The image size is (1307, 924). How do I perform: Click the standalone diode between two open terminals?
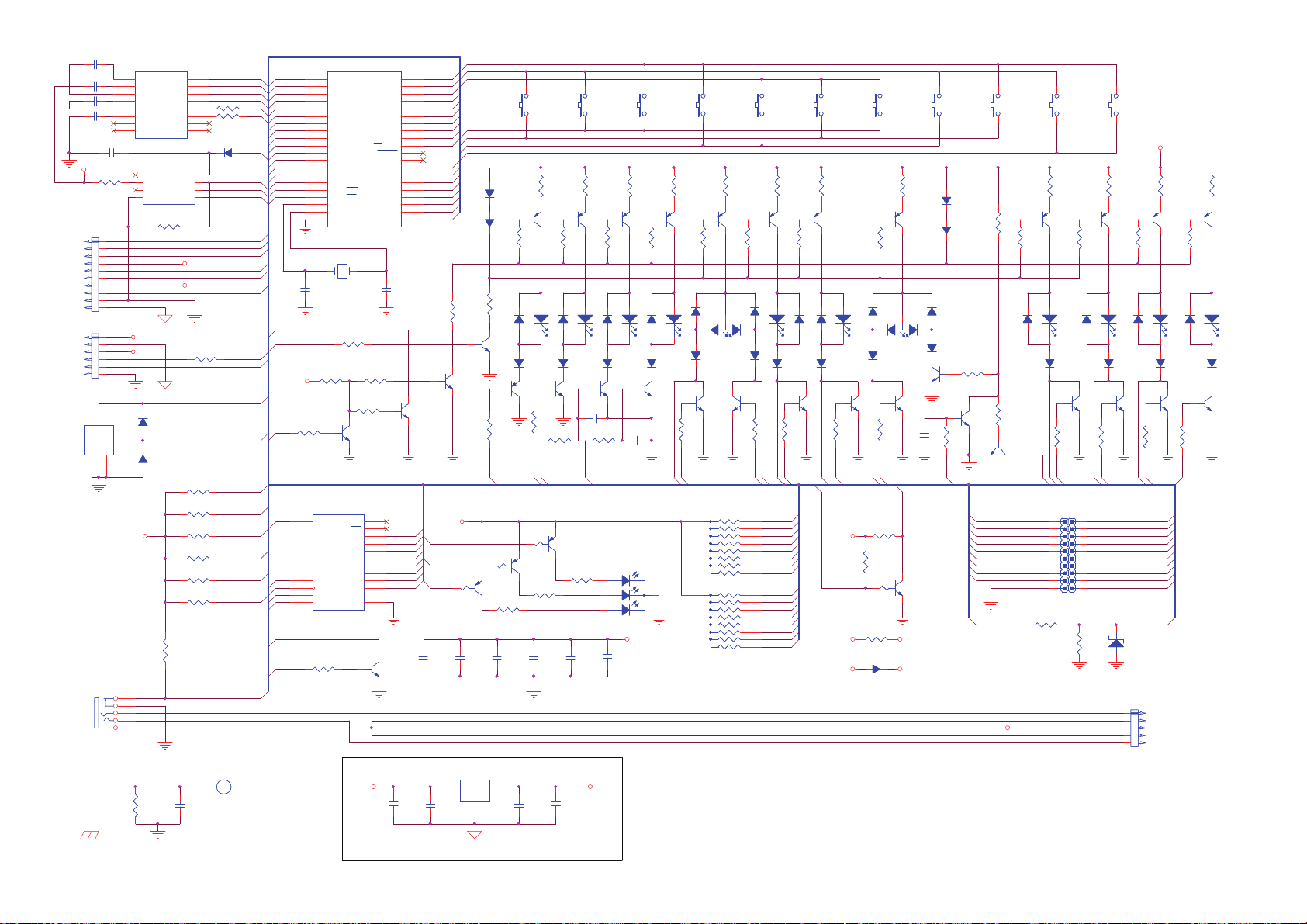point(877,669)
